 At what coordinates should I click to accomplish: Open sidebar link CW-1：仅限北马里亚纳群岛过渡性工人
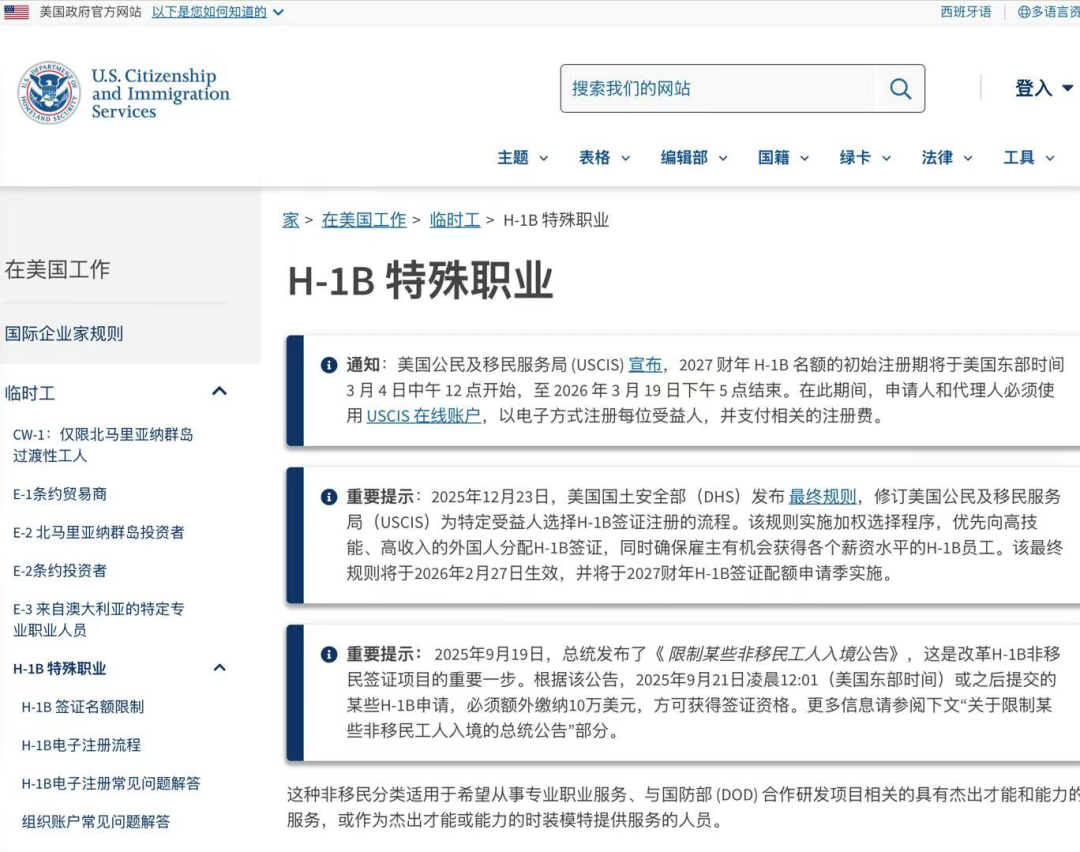[103, 445]
